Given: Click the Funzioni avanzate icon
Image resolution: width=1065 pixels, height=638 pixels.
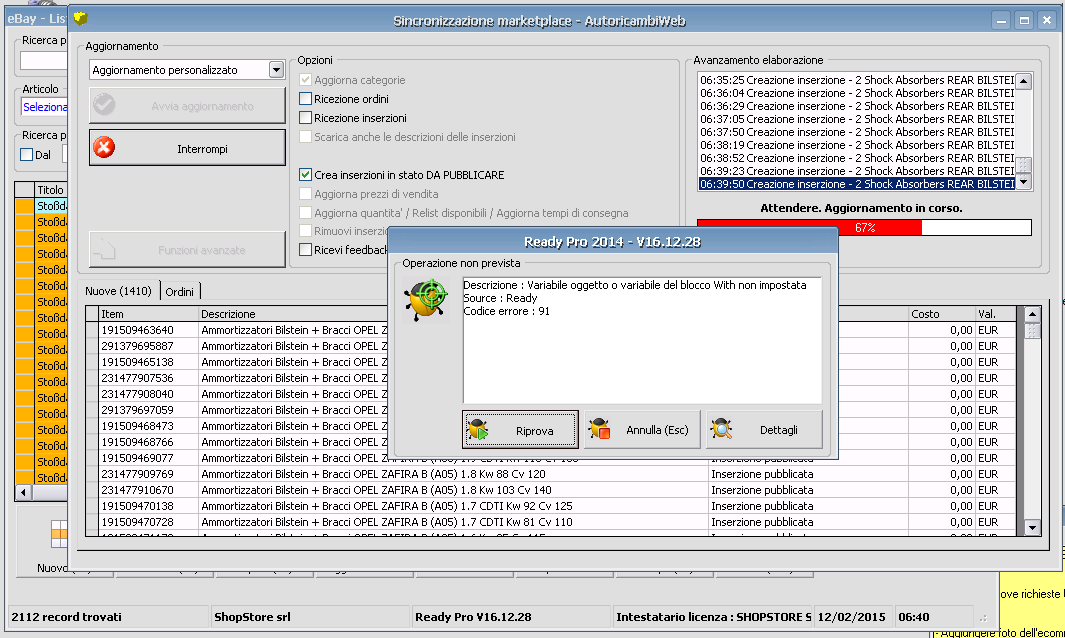Looking at the screenshot, I should (x=104, y=249).
